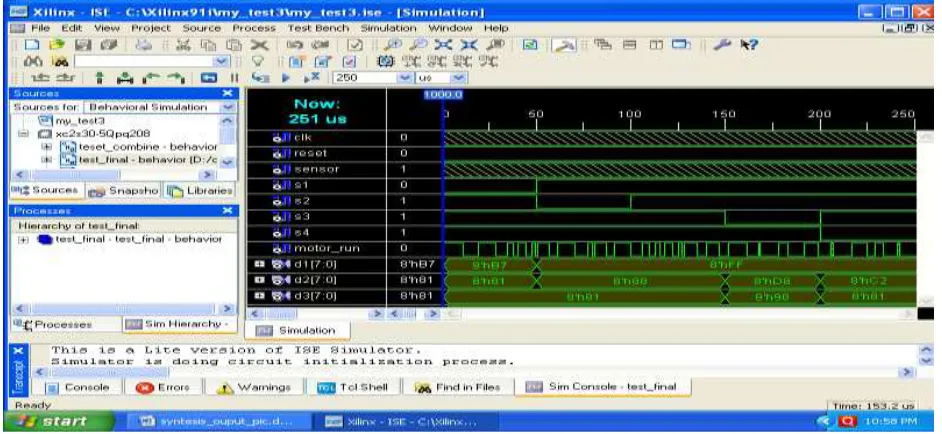Click the Find in Files binoculars-folder icon
The image size is (942, 434).
(x=61, y=61)
